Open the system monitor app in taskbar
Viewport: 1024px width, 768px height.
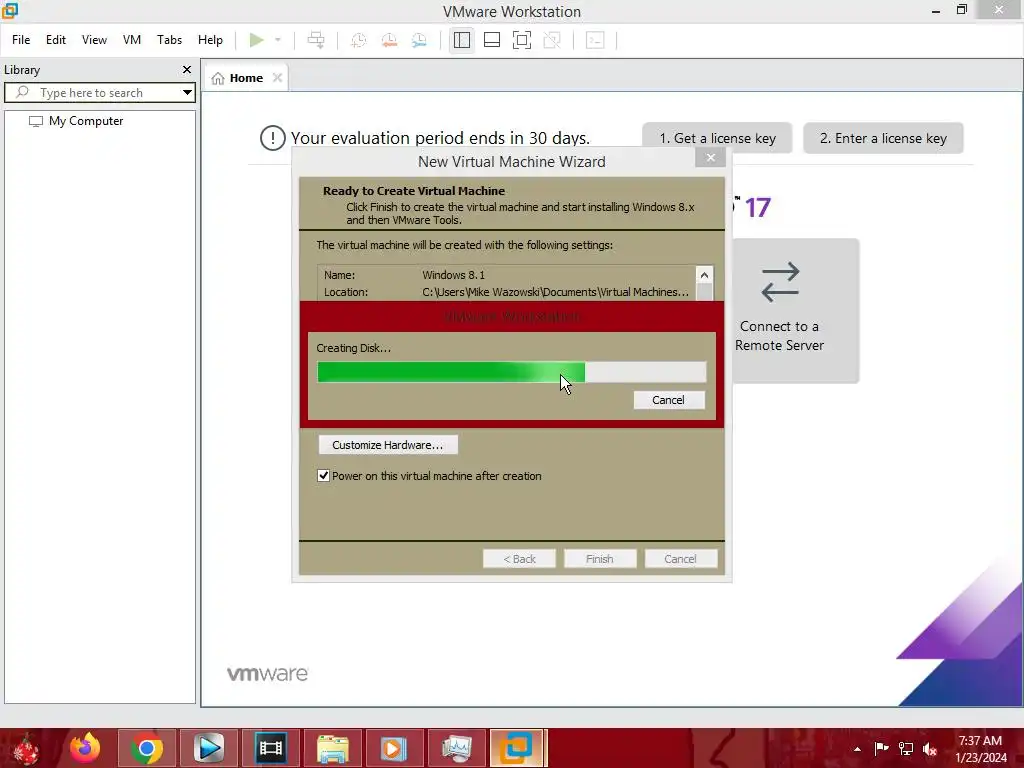click(456, 748)
